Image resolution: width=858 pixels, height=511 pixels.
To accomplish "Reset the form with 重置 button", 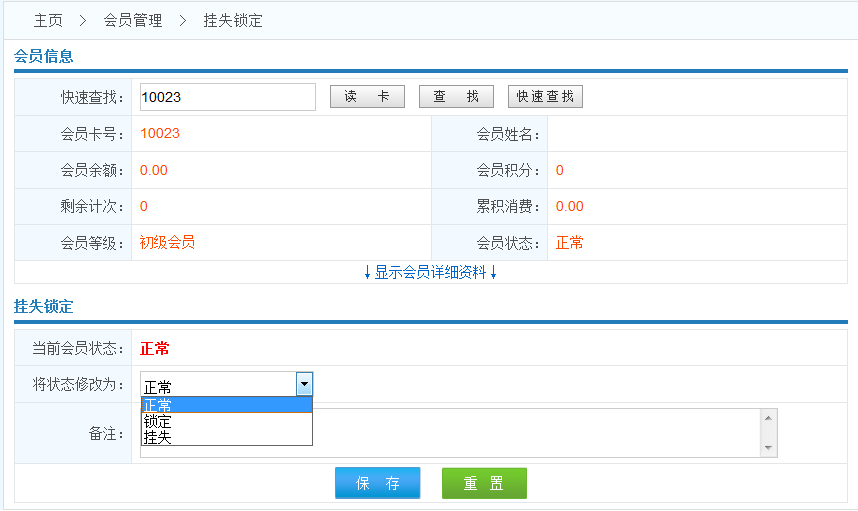I will pyautogui.click(x=484, y=483).
